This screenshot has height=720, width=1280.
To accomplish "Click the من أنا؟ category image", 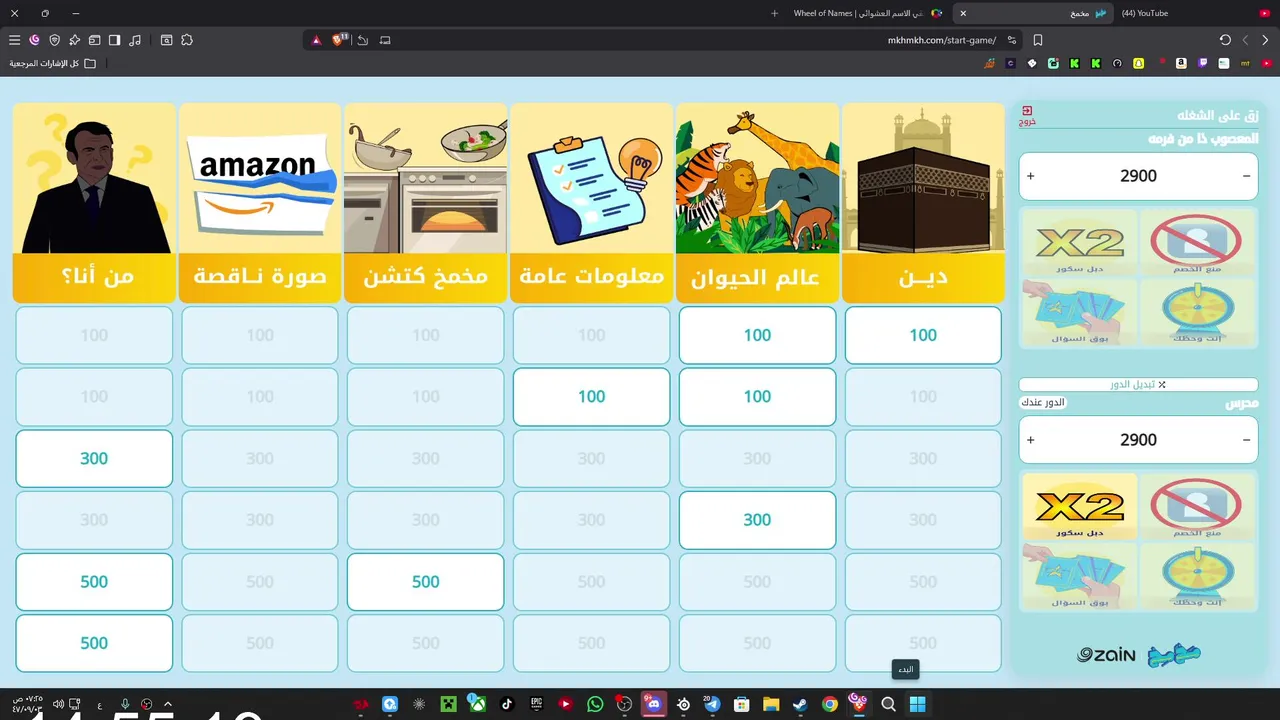I will pos(94,179).
